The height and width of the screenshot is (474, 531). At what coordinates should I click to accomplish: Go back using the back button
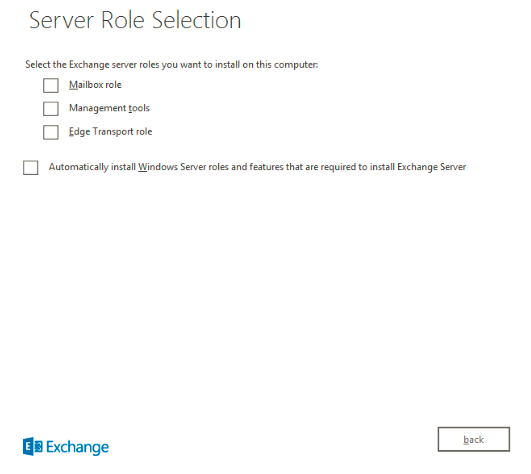click(473, 439)
